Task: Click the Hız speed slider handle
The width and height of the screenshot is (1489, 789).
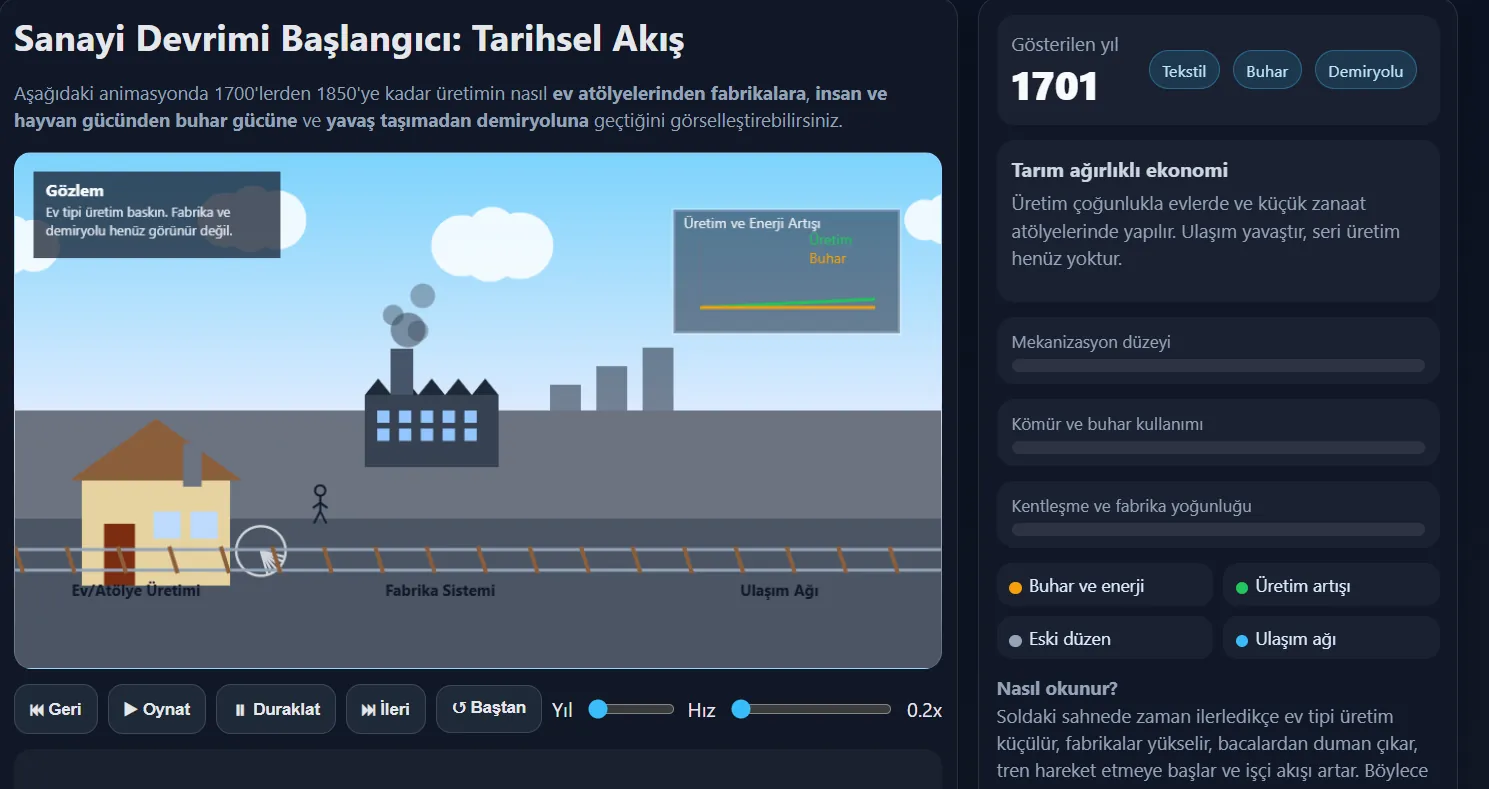Action: (x=741, y=709)
